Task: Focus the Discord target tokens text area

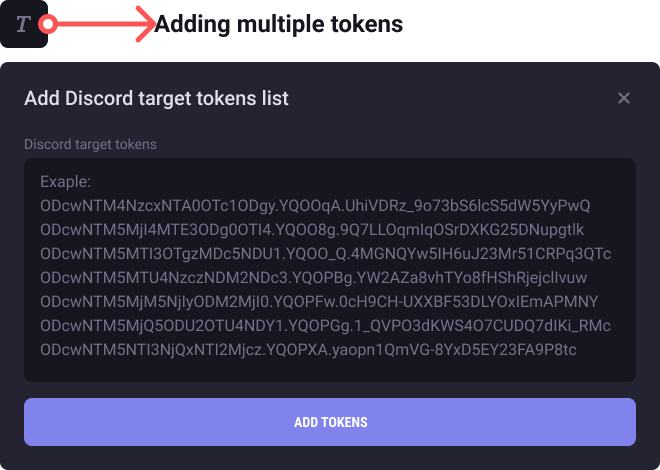Action: pyautogui.click(x=330, y=269)
